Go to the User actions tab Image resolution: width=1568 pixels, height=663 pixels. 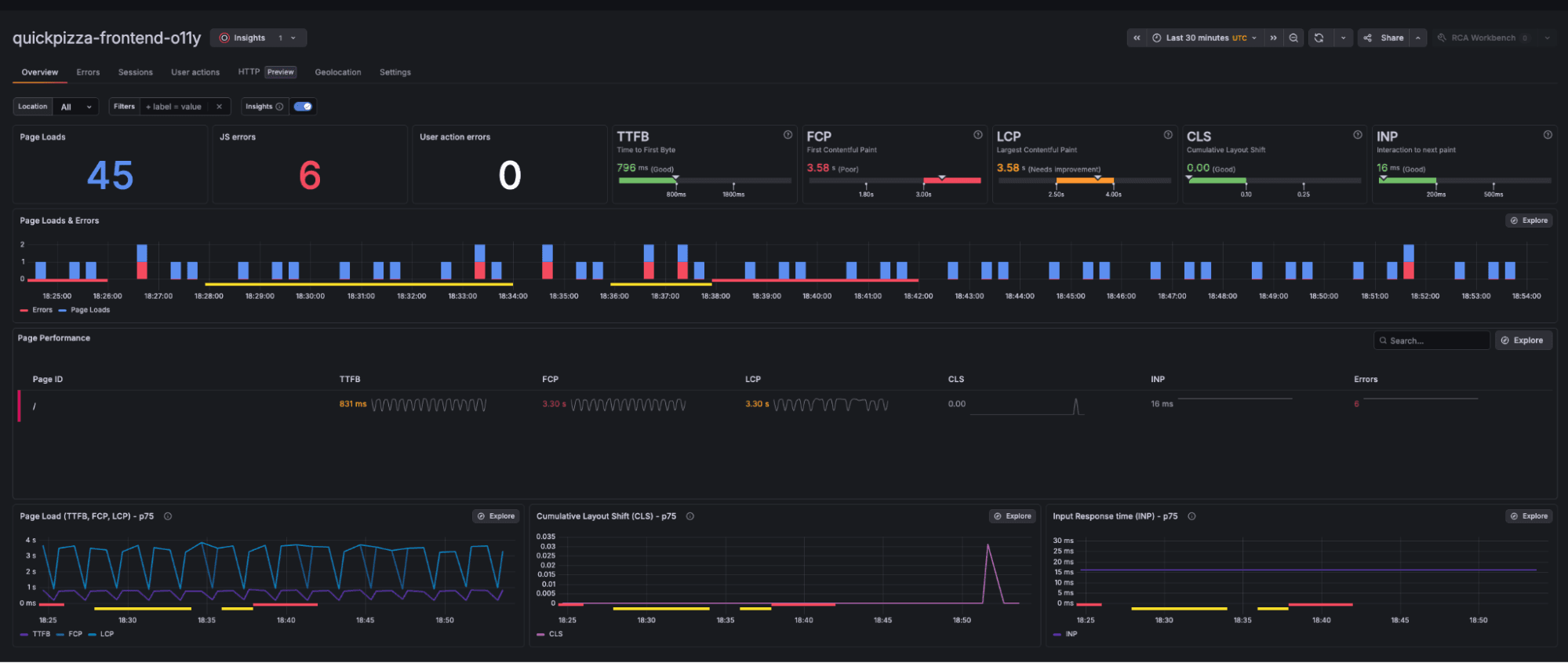point(195,72)
